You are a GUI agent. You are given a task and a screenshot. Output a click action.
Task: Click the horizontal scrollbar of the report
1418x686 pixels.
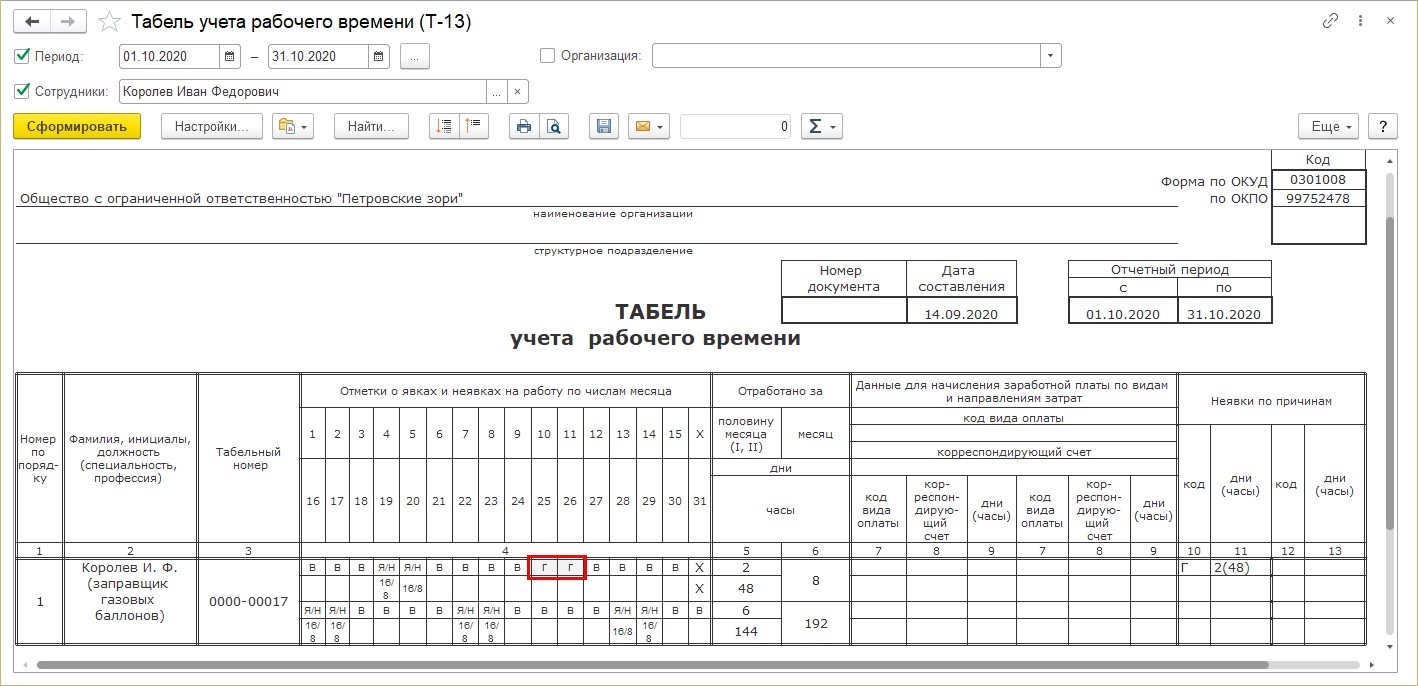652,664
